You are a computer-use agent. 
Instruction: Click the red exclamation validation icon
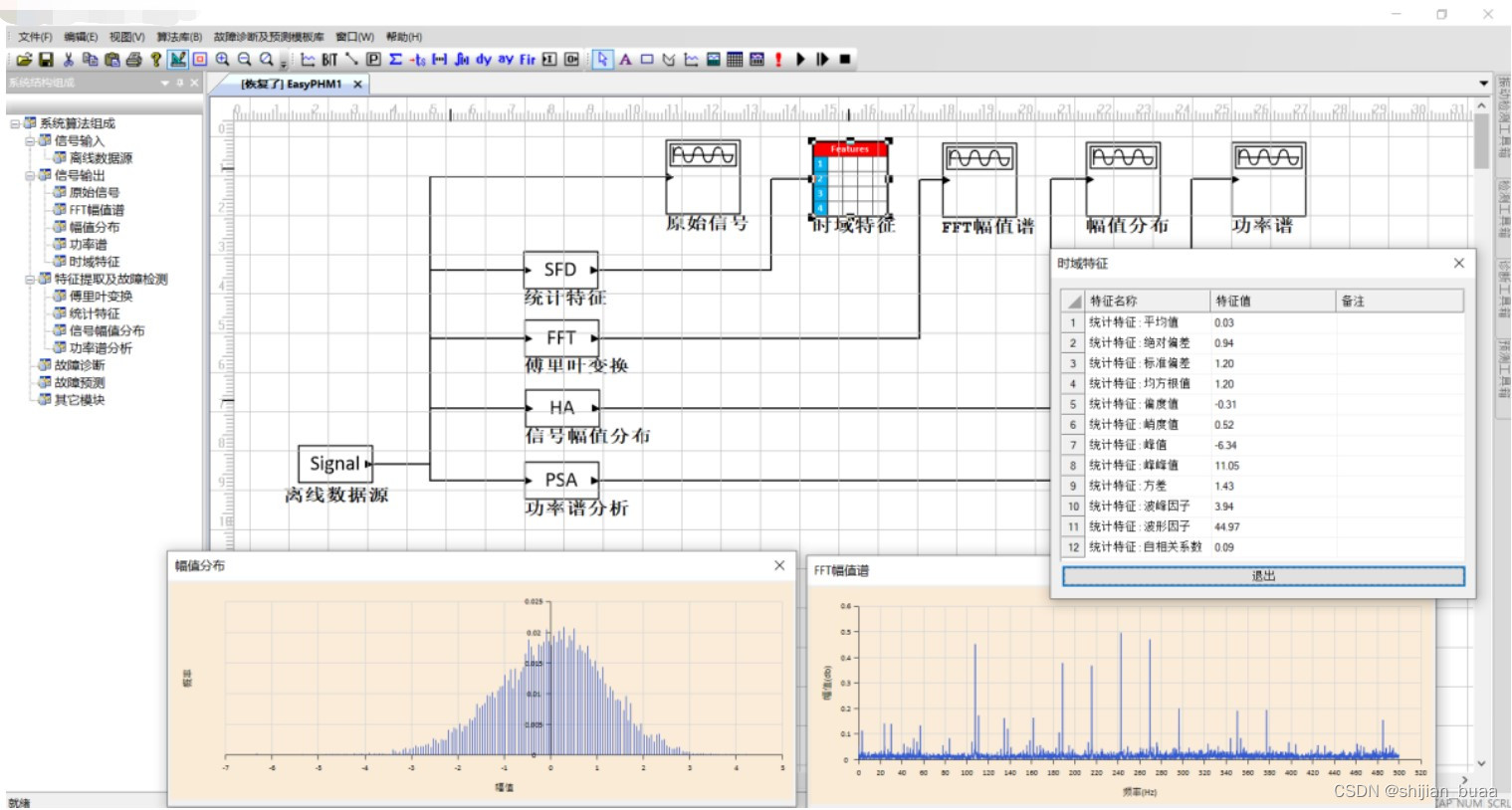tap(778, 59)
